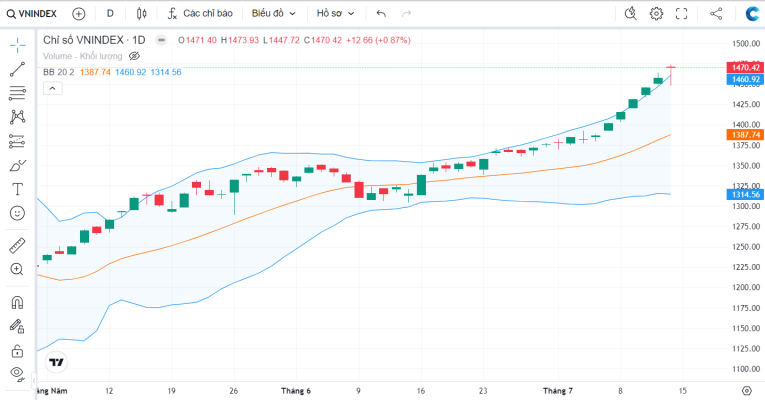Click the BB lower value 1314.56 in legend

(166, 72)
